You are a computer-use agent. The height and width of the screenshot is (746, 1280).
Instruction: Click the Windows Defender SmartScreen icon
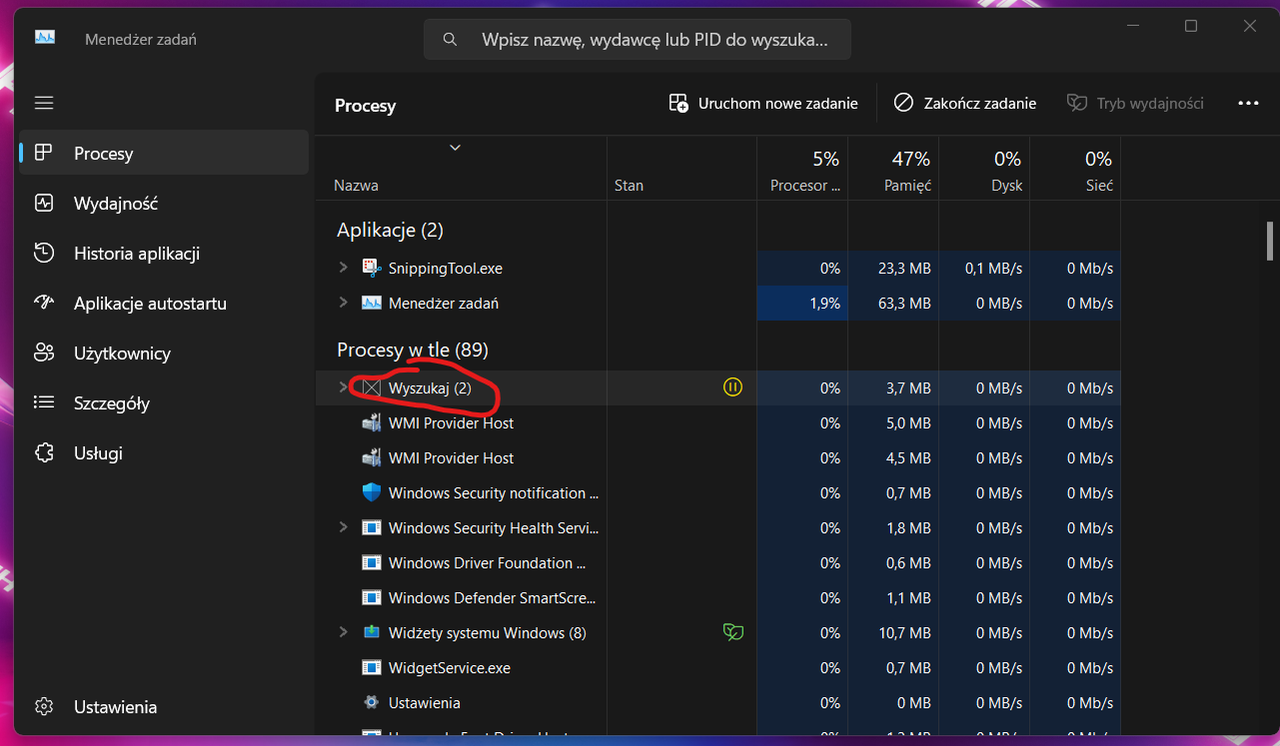pos(372,598)
